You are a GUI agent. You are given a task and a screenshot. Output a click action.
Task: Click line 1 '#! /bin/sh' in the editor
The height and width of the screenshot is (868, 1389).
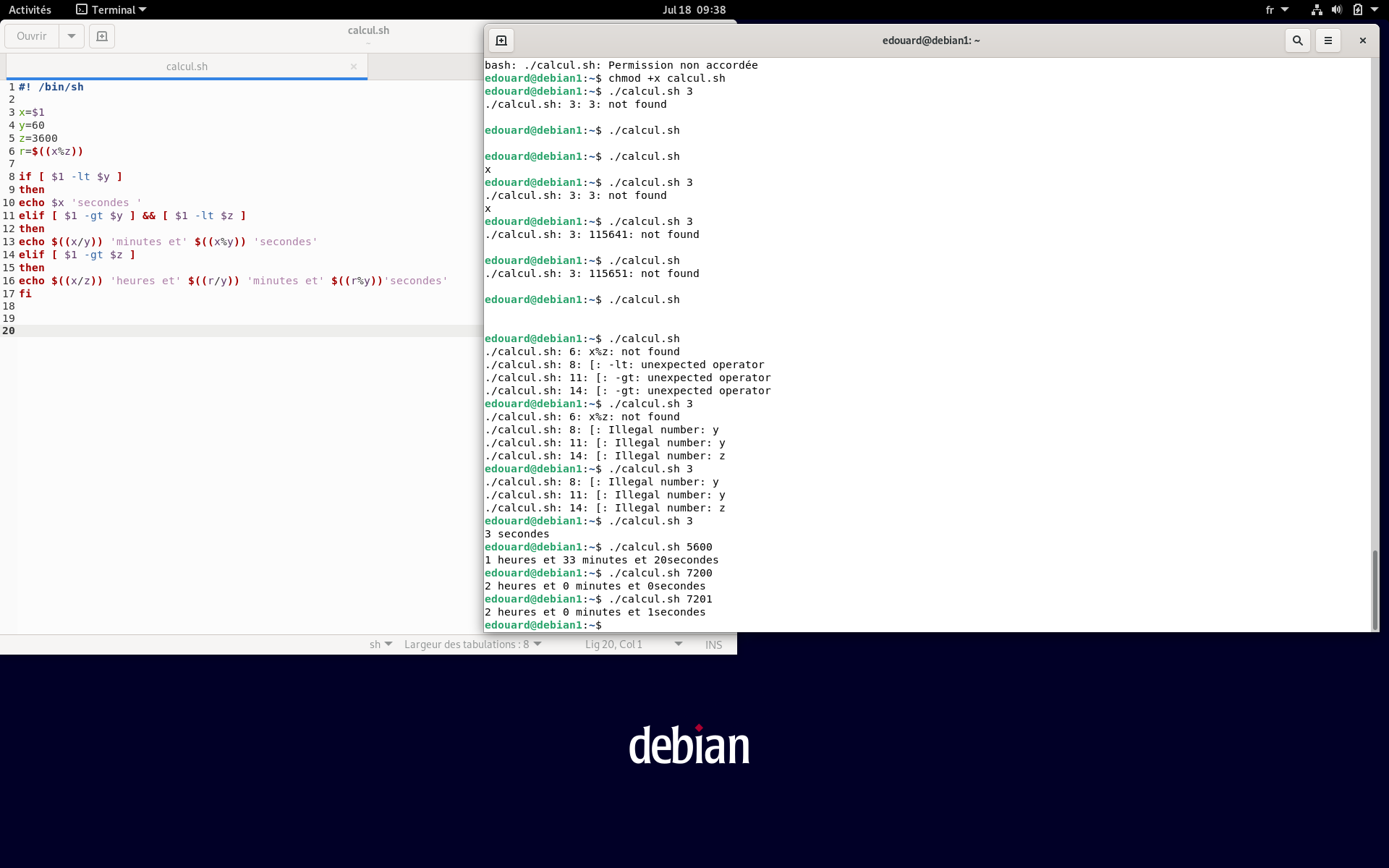click(51, 87)
